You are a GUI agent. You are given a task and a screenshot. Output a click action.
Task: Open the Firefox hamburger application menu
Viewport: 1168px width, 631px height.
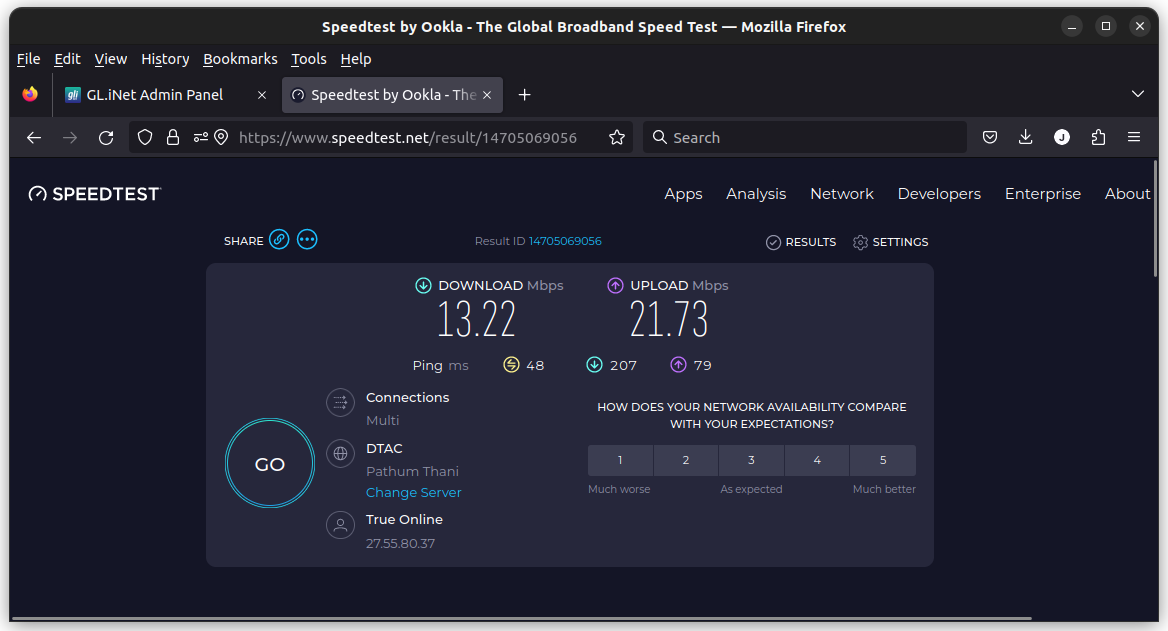coord(1134,138)
